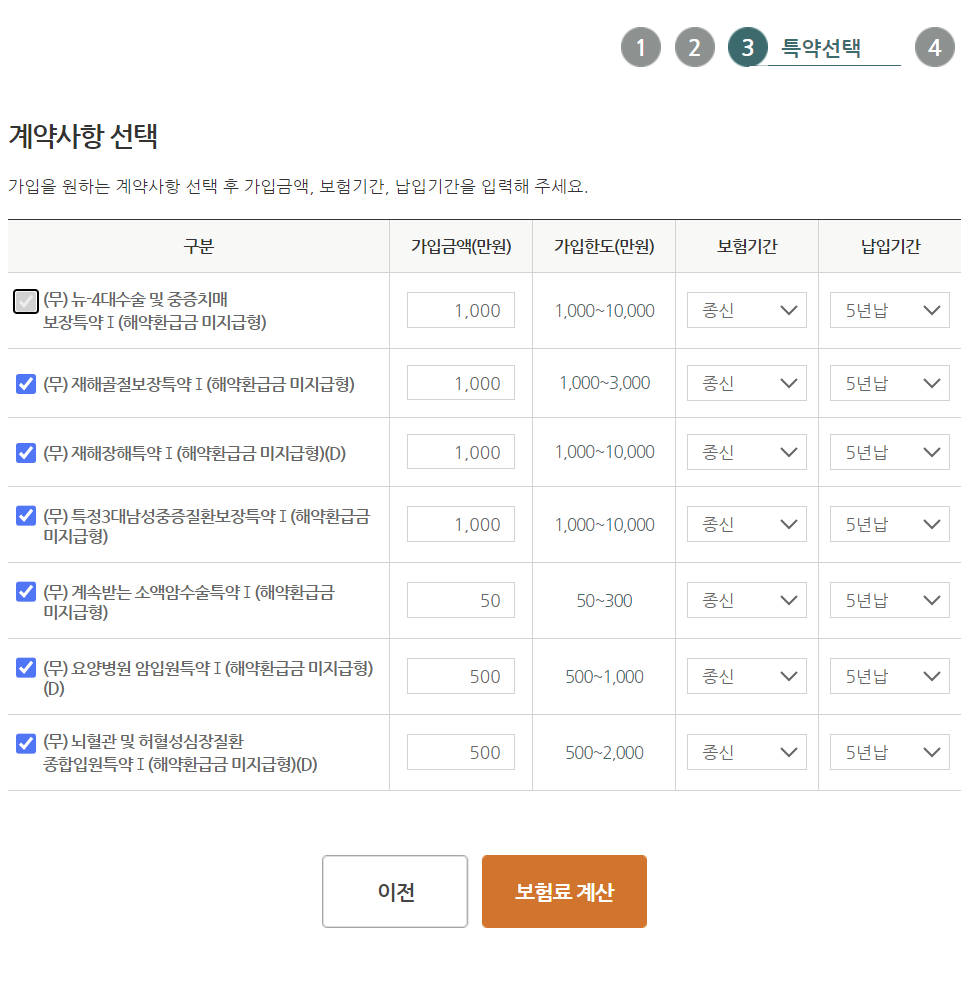Open 납입기간 dropdown for 소액암수술특약 row

click(890, 600)
